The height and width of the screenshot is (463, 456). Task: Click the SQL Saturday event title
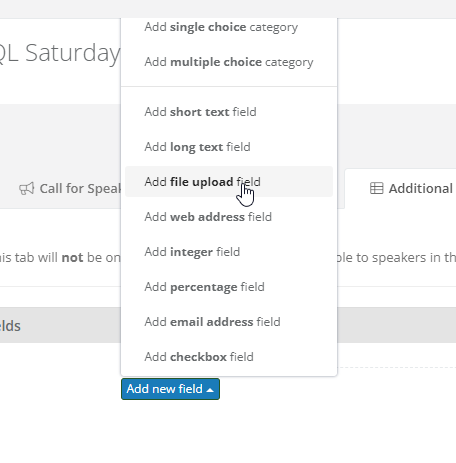pyautogui.click(x=59, y=53)
